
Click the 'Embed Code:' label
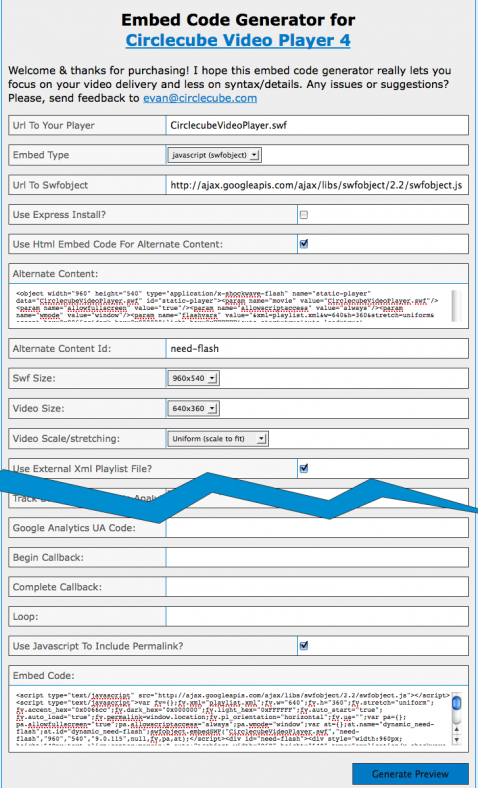[x=43, y=675]
